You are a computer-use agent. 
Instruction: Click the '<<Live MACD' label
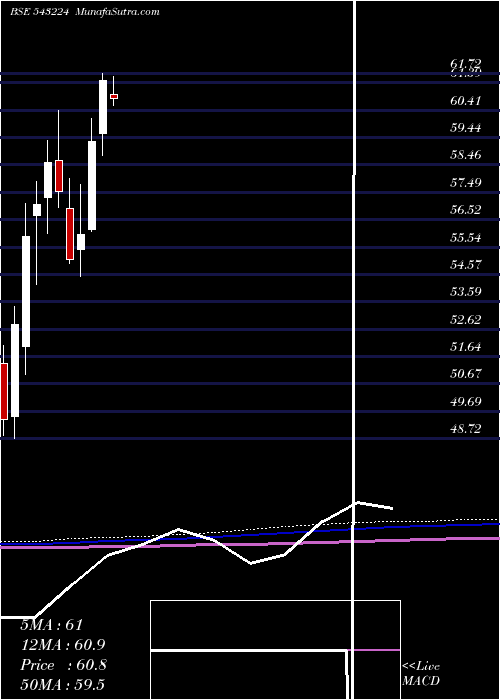(x=421, y=674)
